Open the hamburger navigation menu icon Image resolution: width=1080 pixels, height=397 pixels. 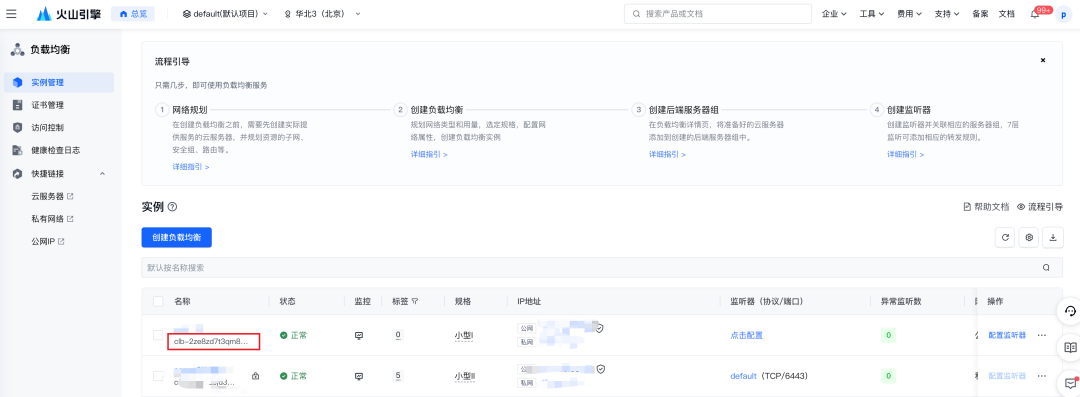click(11, 14)
